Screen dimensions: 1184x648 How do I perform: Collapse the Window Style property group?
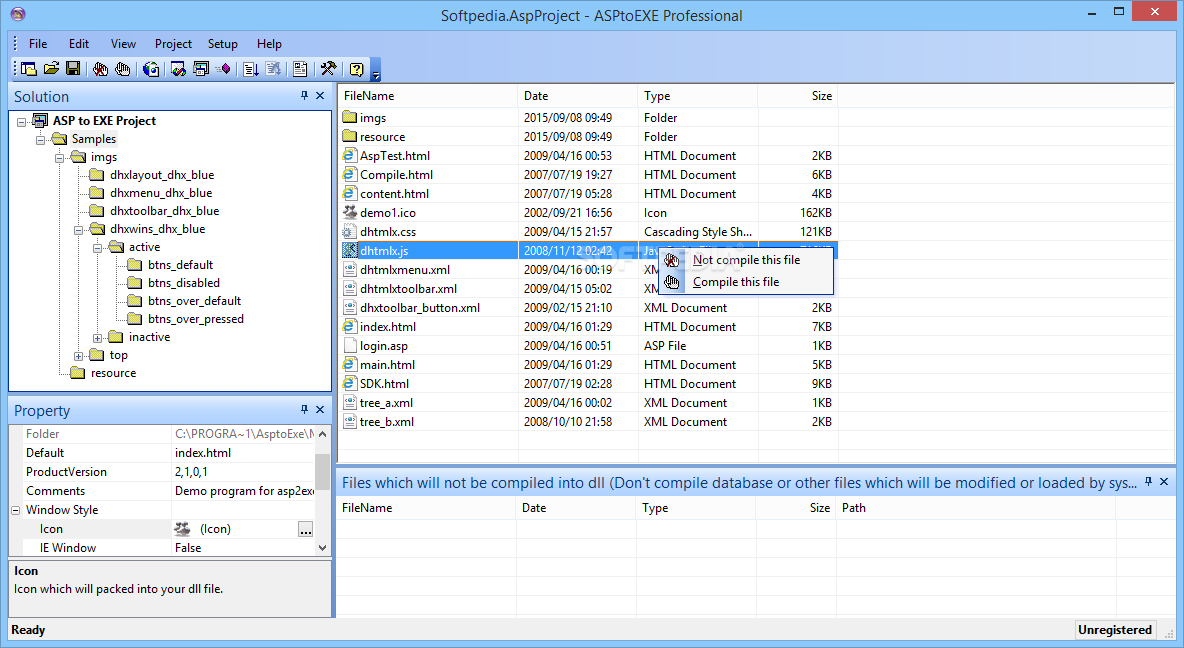click(15, 511)
